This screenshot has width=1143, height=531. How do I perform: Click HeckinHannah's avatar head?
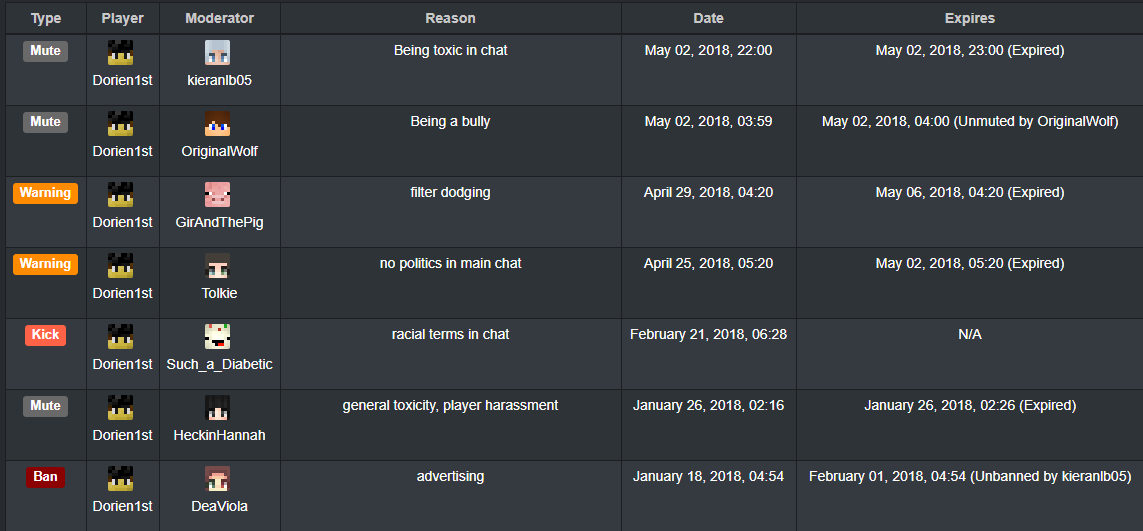[x=217, y=408]
